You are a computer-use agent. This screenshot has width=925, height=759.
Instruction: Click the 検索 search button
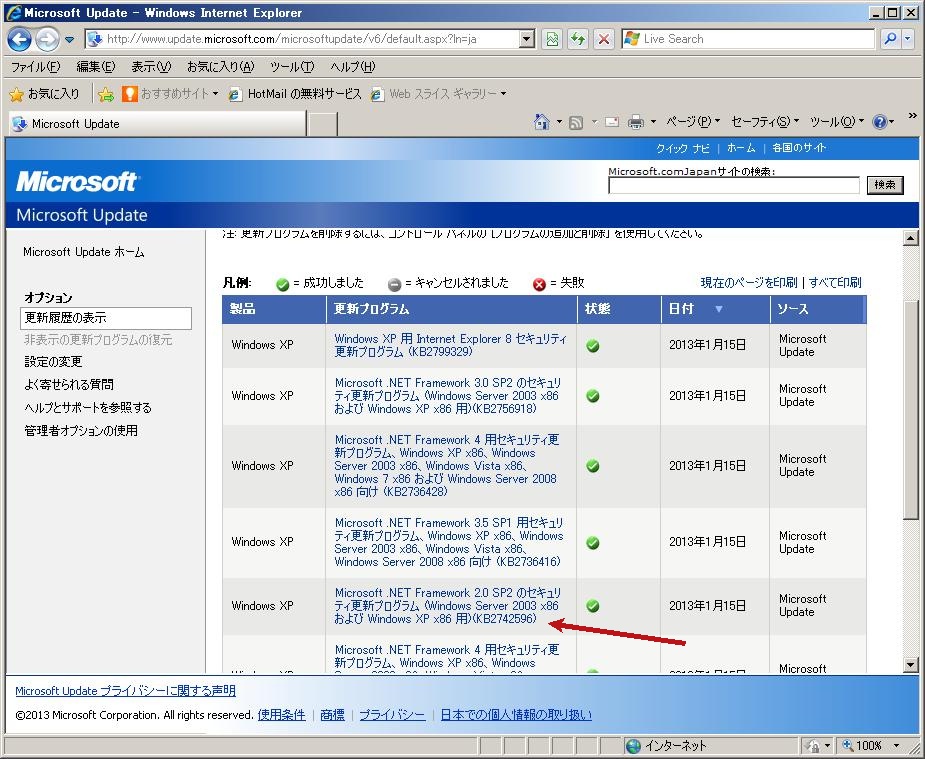[x=885, y=185]
